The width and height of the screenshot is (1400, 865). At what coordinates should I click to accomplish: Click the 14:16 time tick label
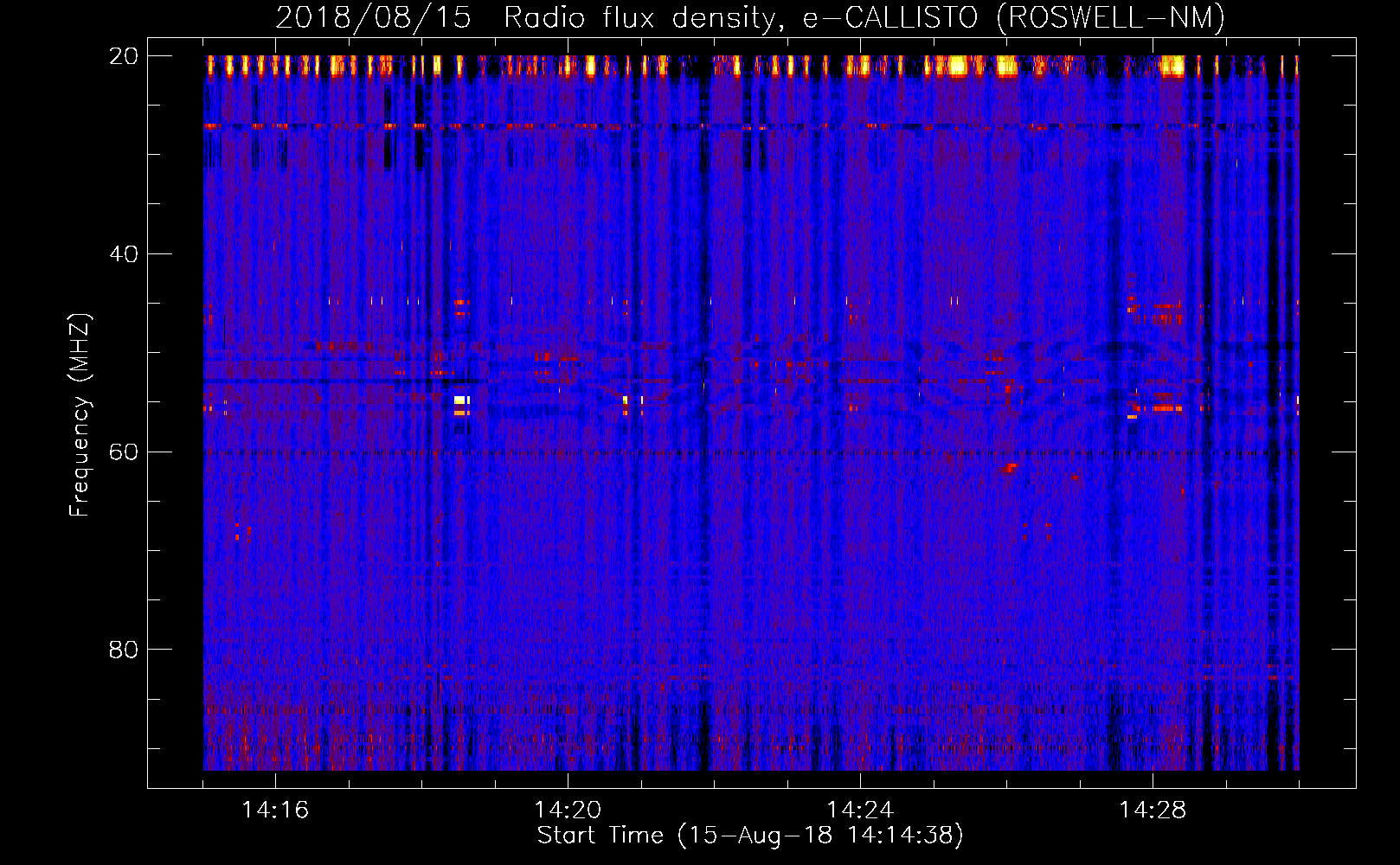[x=275, y=810]
